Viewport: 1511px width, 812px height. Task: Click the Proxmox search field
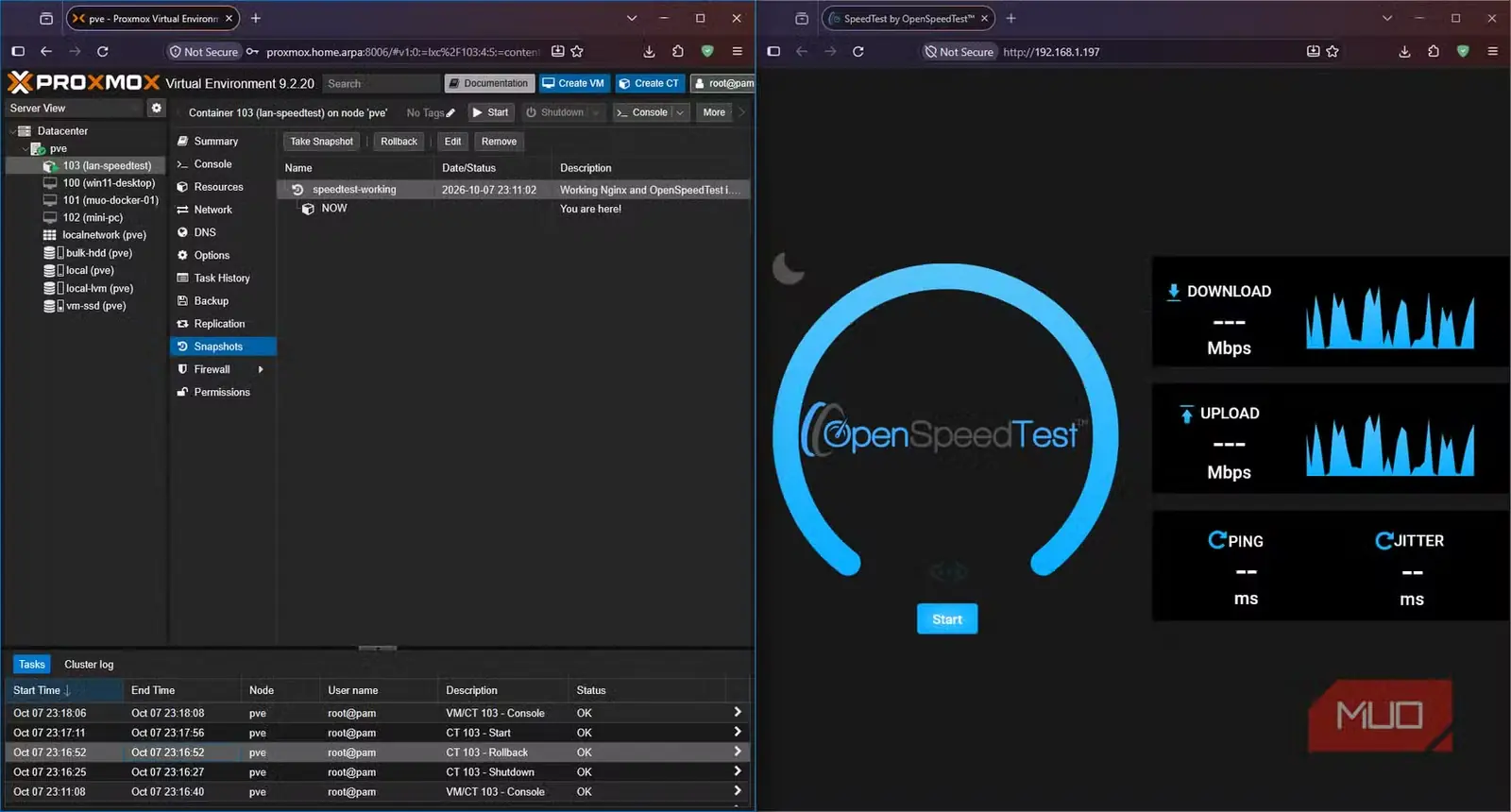coord(382,84)
